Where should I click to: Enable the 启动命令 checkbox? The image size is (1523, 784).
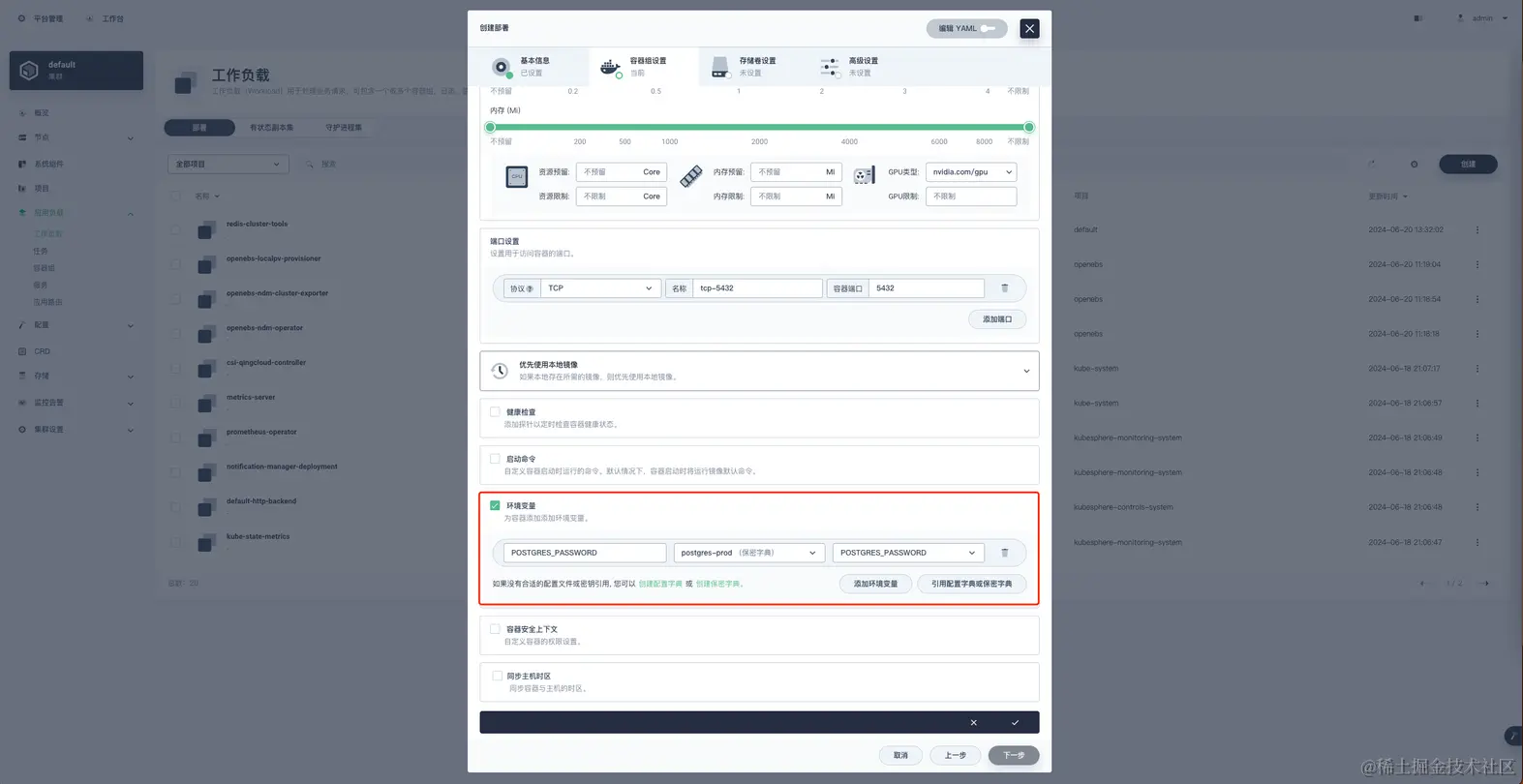(495, 459)
